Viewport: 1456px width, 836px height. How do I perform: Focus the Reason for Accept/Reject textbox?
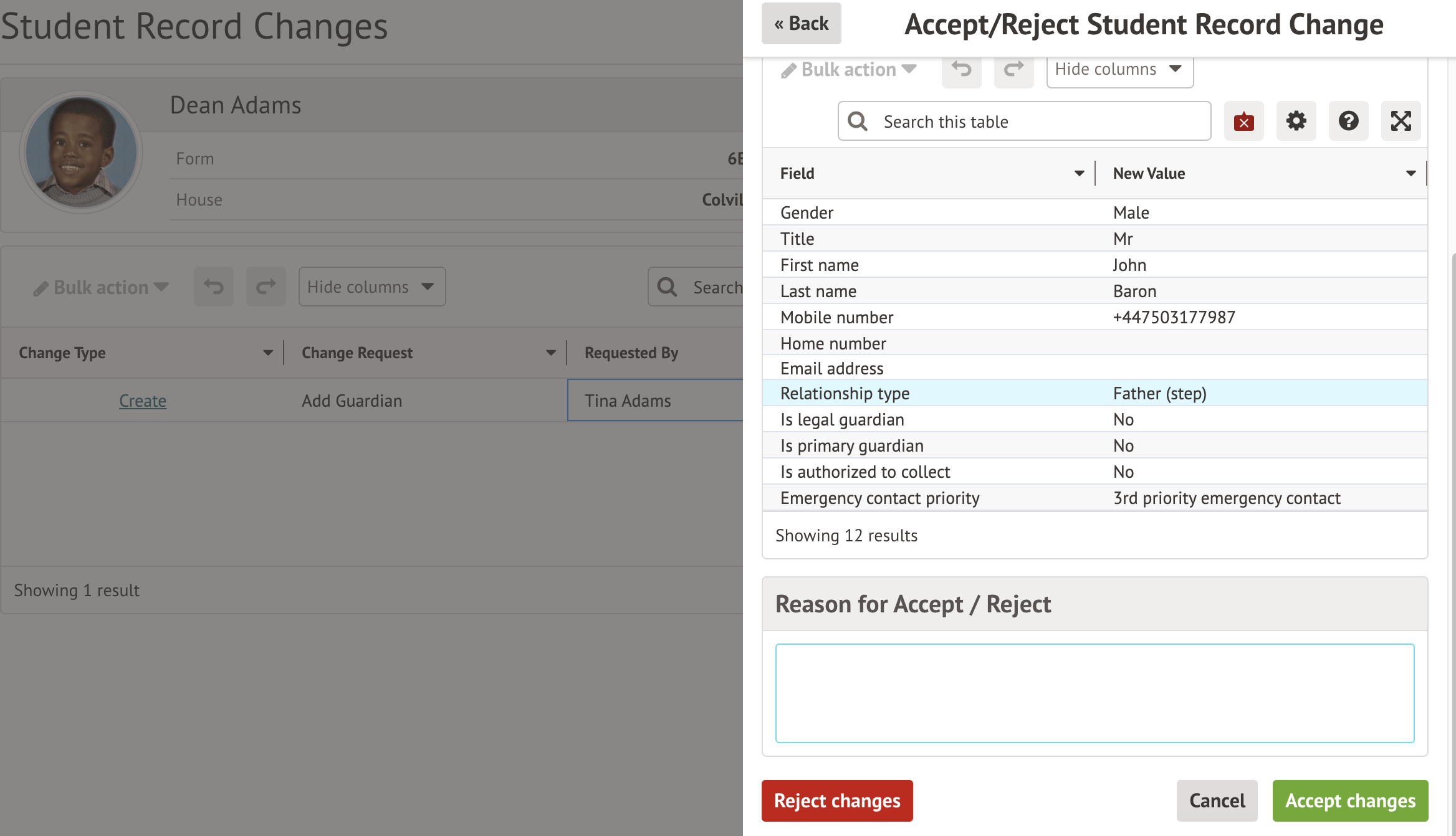(x=1094, y=693)
